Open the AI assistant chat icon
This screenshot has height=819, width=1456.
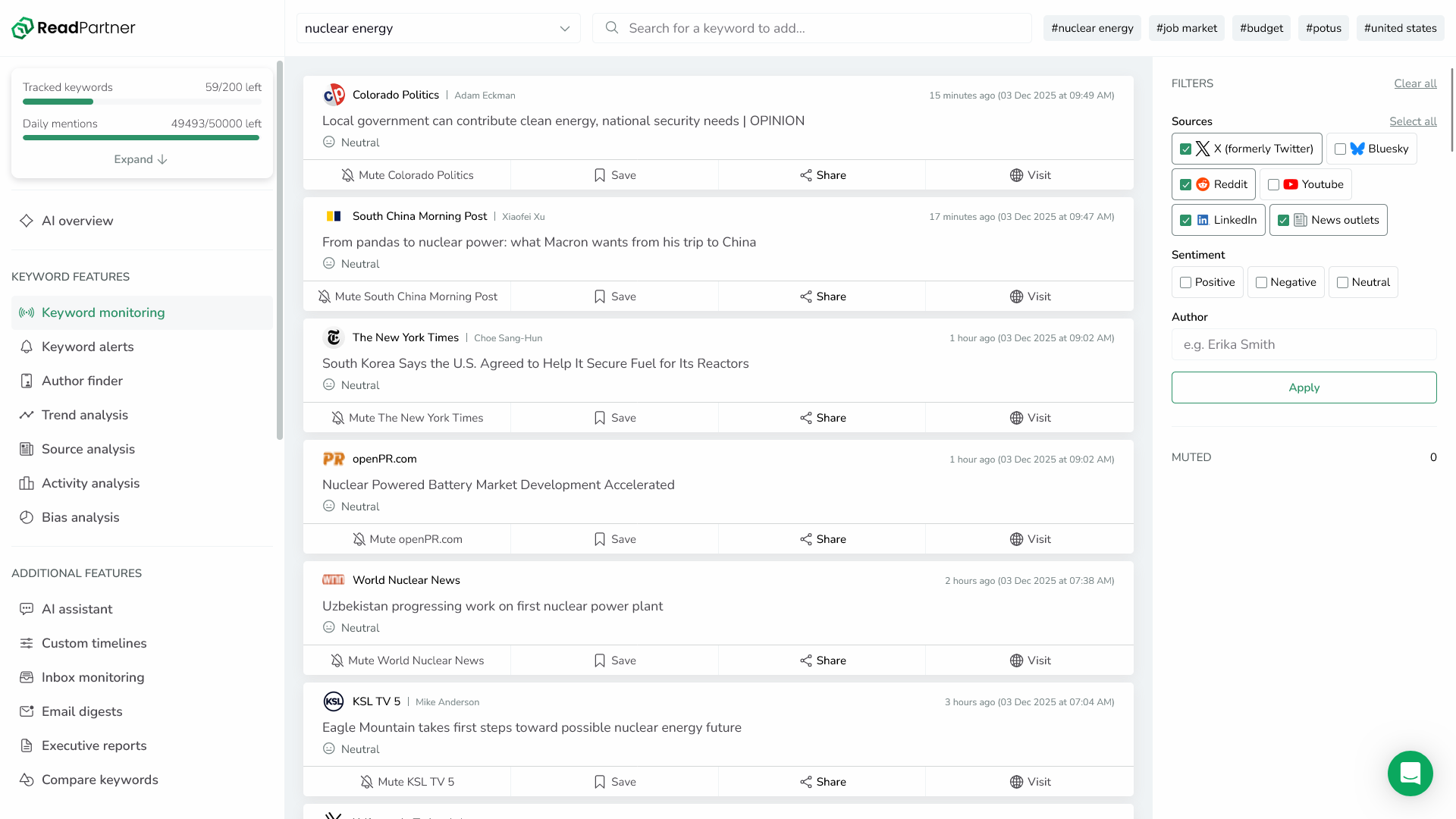(27, 609)
